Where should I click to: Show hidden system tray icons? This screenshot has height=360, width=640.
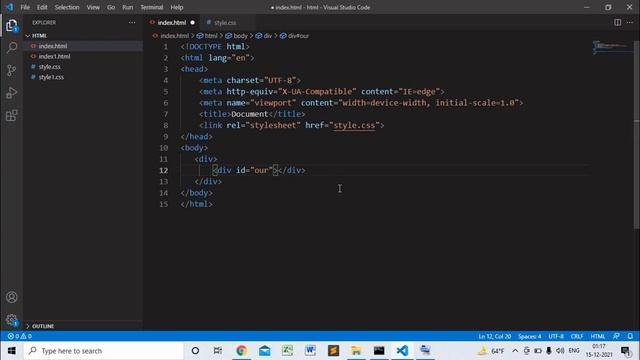515,351
